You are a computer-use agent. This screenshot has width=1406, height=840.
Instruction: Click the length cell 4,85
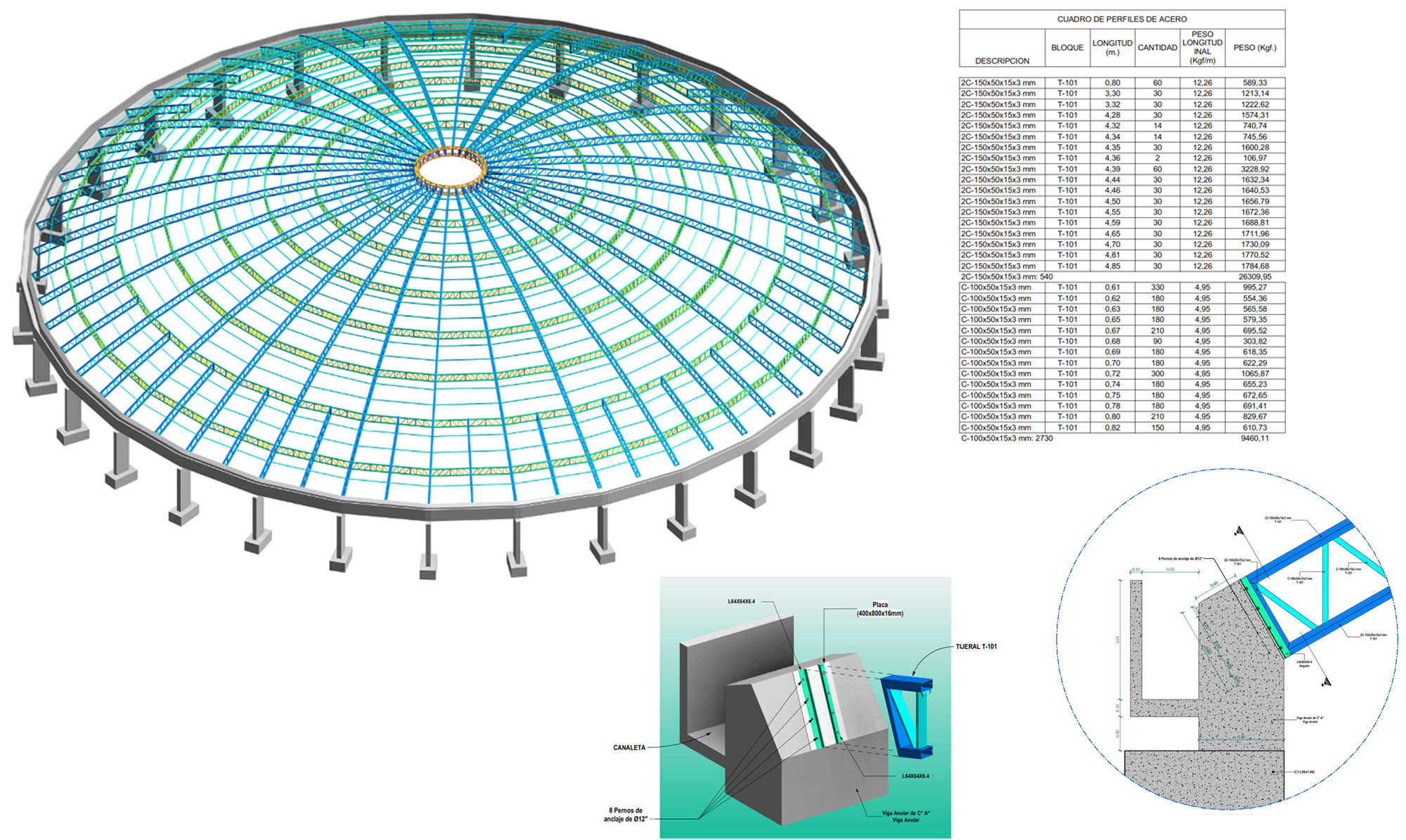point(1112,266)
